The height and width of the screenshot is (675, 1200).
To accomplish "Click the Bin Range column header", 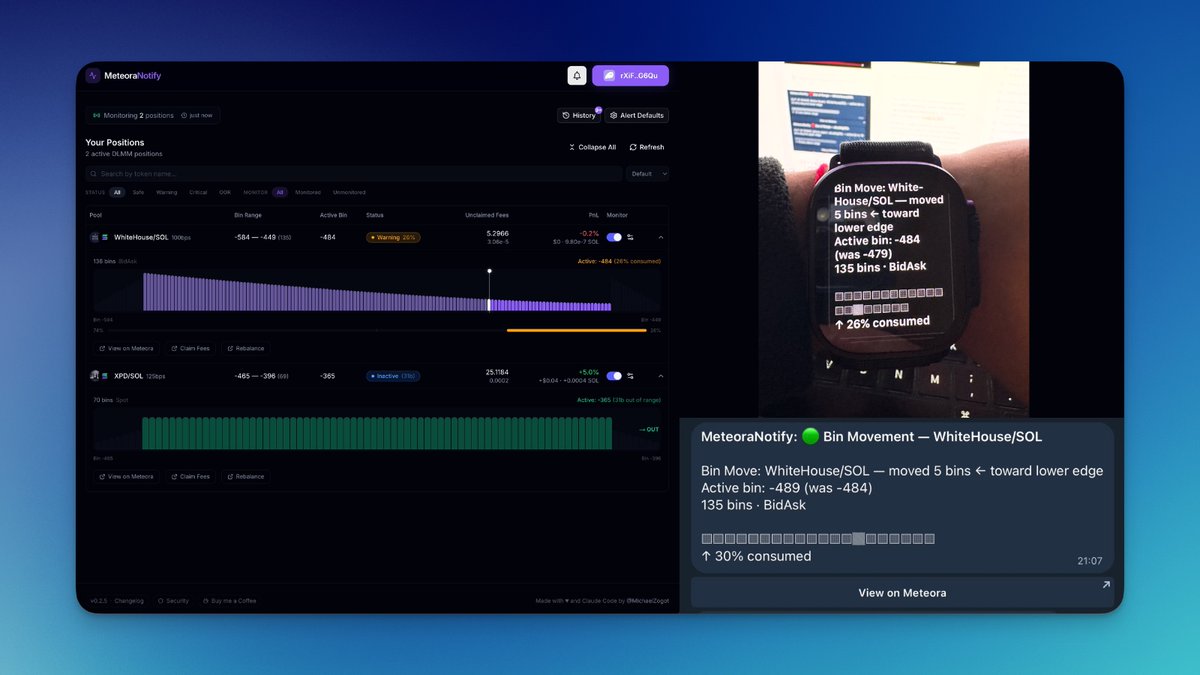I will point(248,215).
